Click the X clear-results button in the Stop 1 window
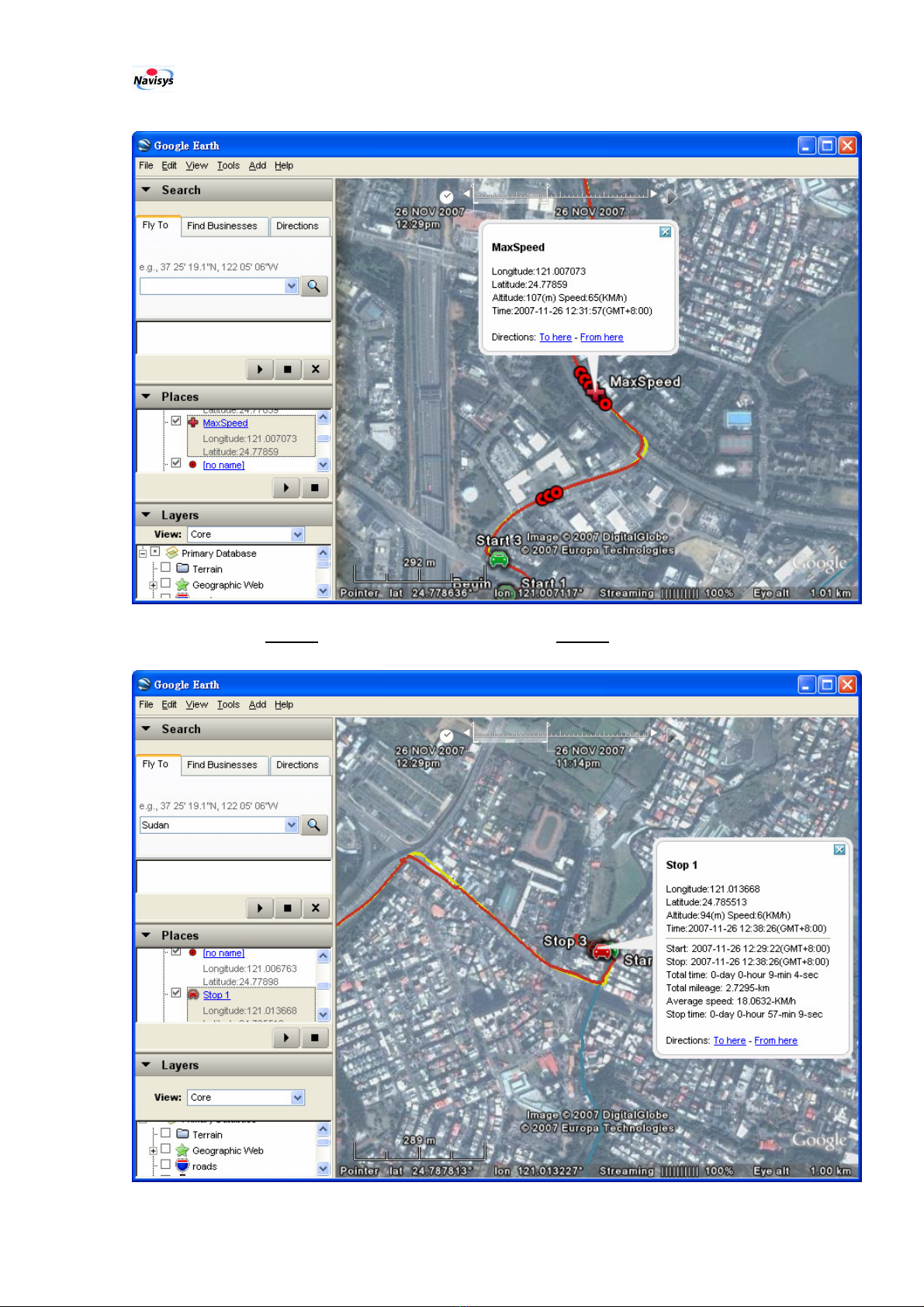This screenshot has width=924, height=1307. [x=316, y=908]
